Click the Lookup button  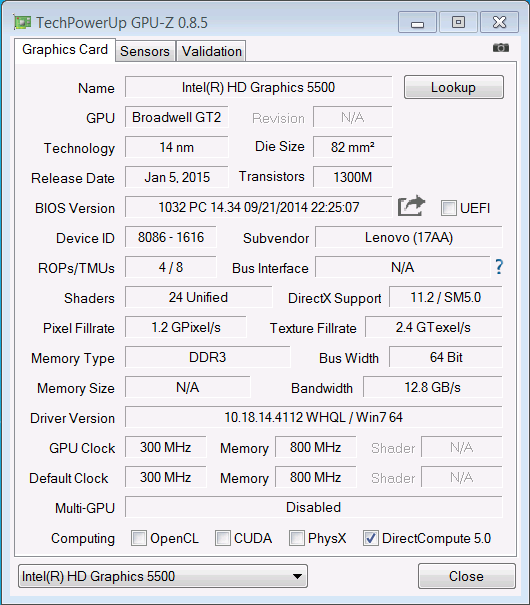point(454,87)
